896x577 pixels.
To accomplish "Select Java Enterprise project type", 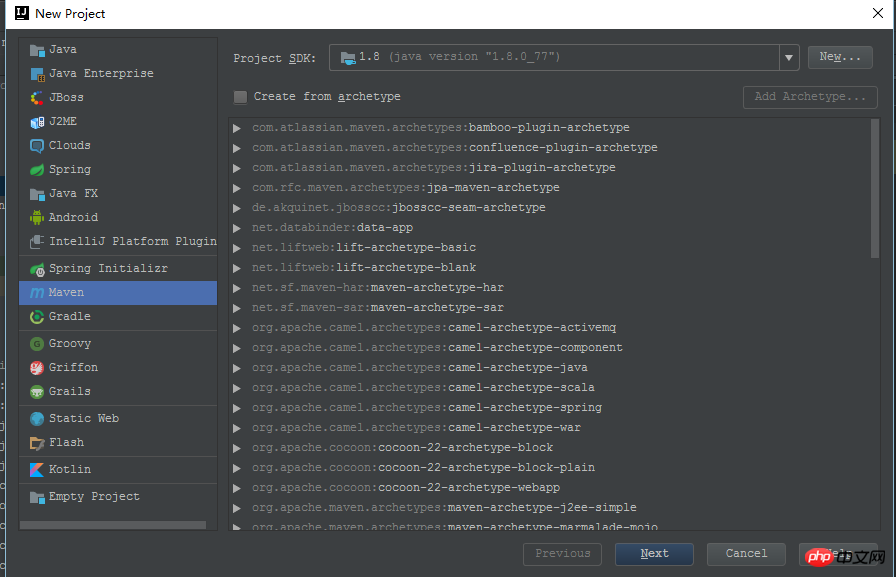I will pos(118,74).
